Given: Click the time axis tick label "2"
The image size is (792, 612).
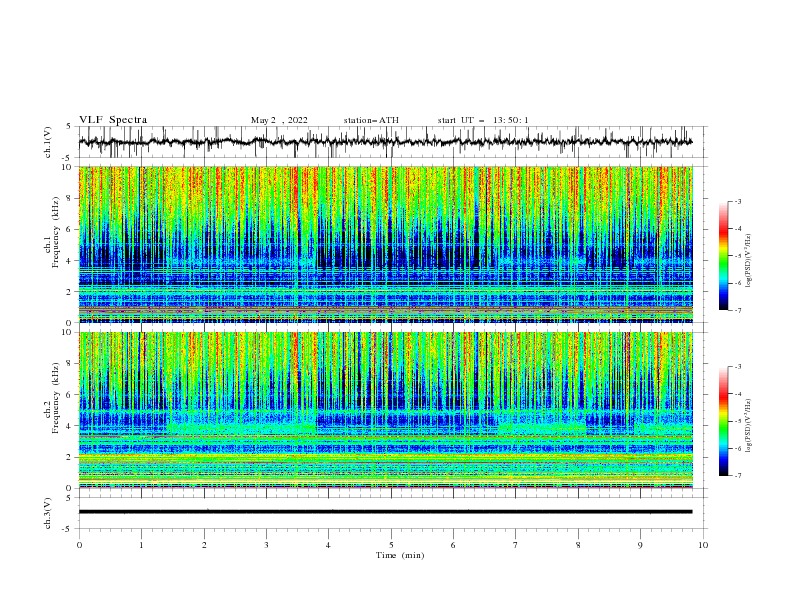Looking at the screenshot, I should pos(204,545).
